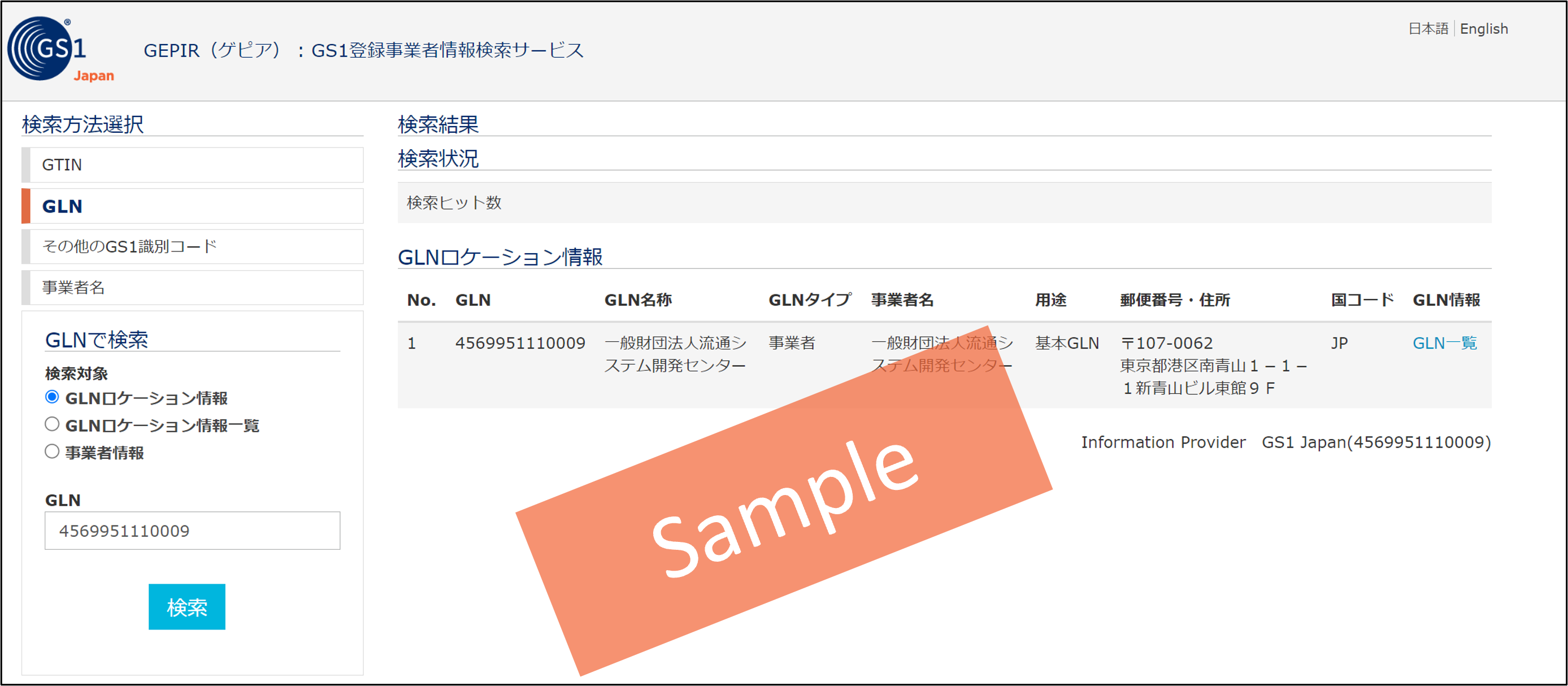
Task: Select GLNロケーション情報 search target
Action: 53,397
